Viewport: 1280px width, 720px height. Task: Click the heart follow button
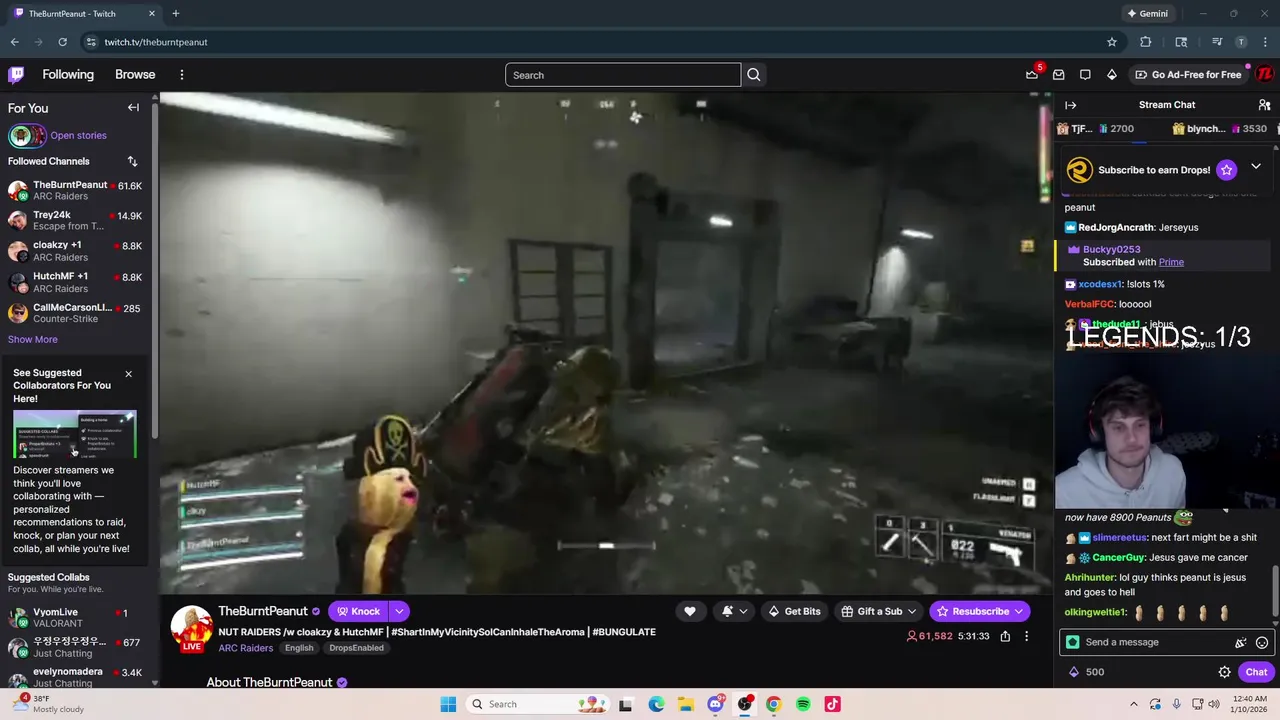(x=689, y=611)
